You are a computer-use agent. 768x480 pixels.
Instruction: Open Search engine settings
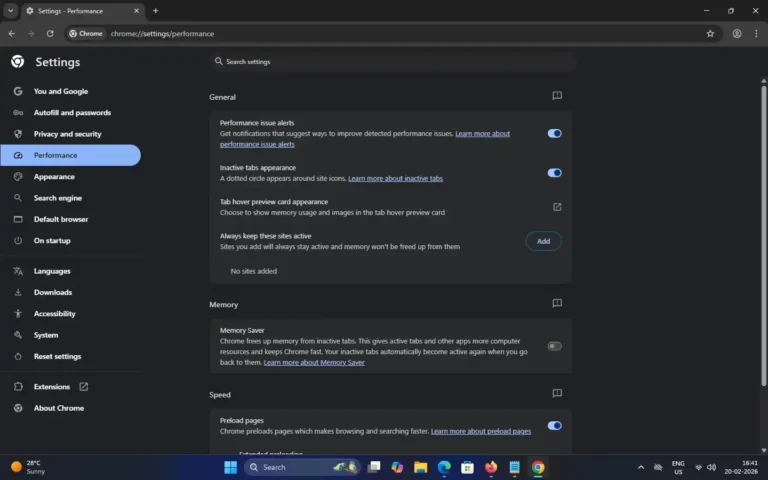pyautogui.click(x=71, y=198)
